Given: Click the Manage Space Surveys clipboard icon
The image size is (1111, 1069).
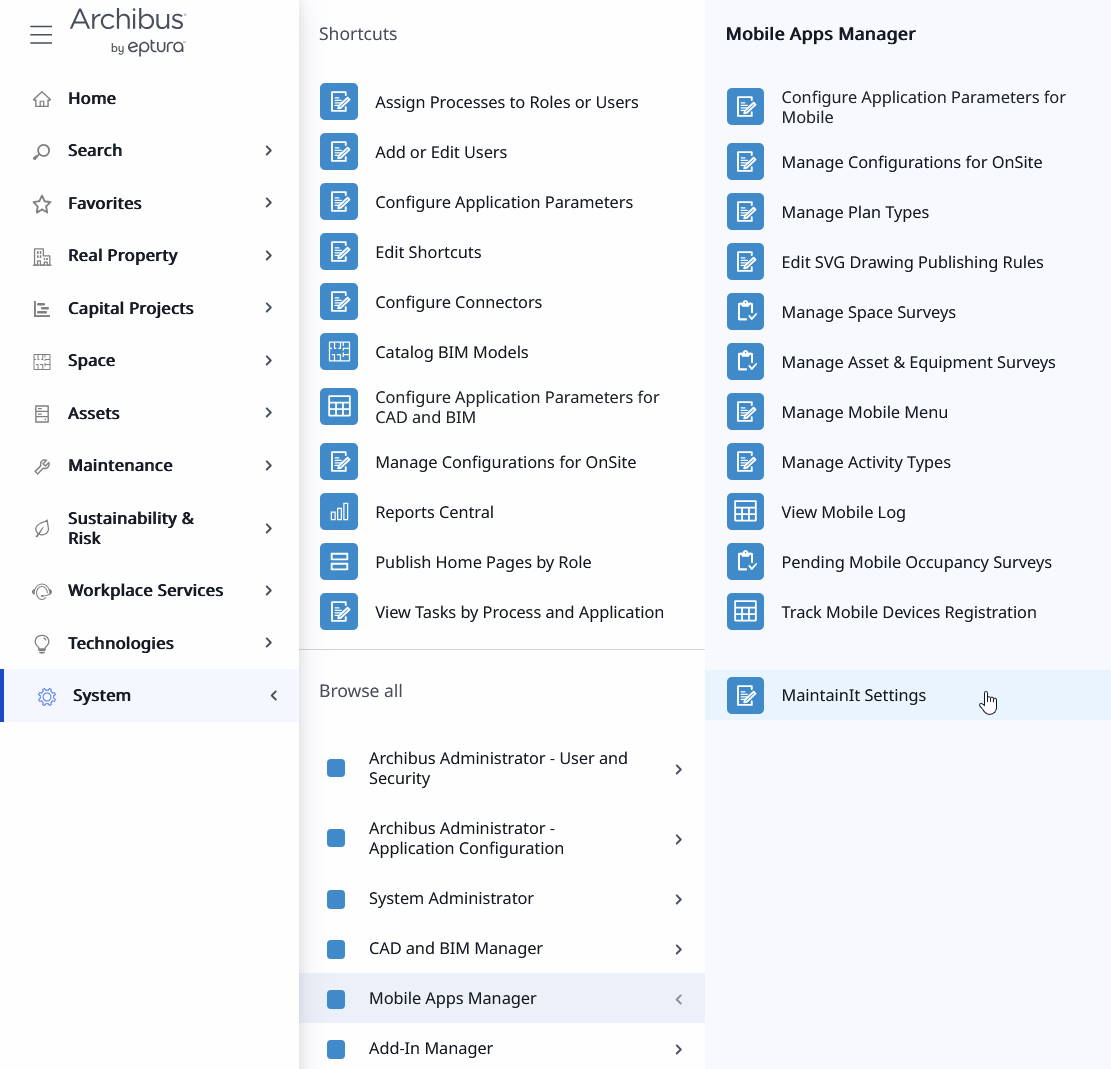Looking at the screenshot, I should 745,312.
